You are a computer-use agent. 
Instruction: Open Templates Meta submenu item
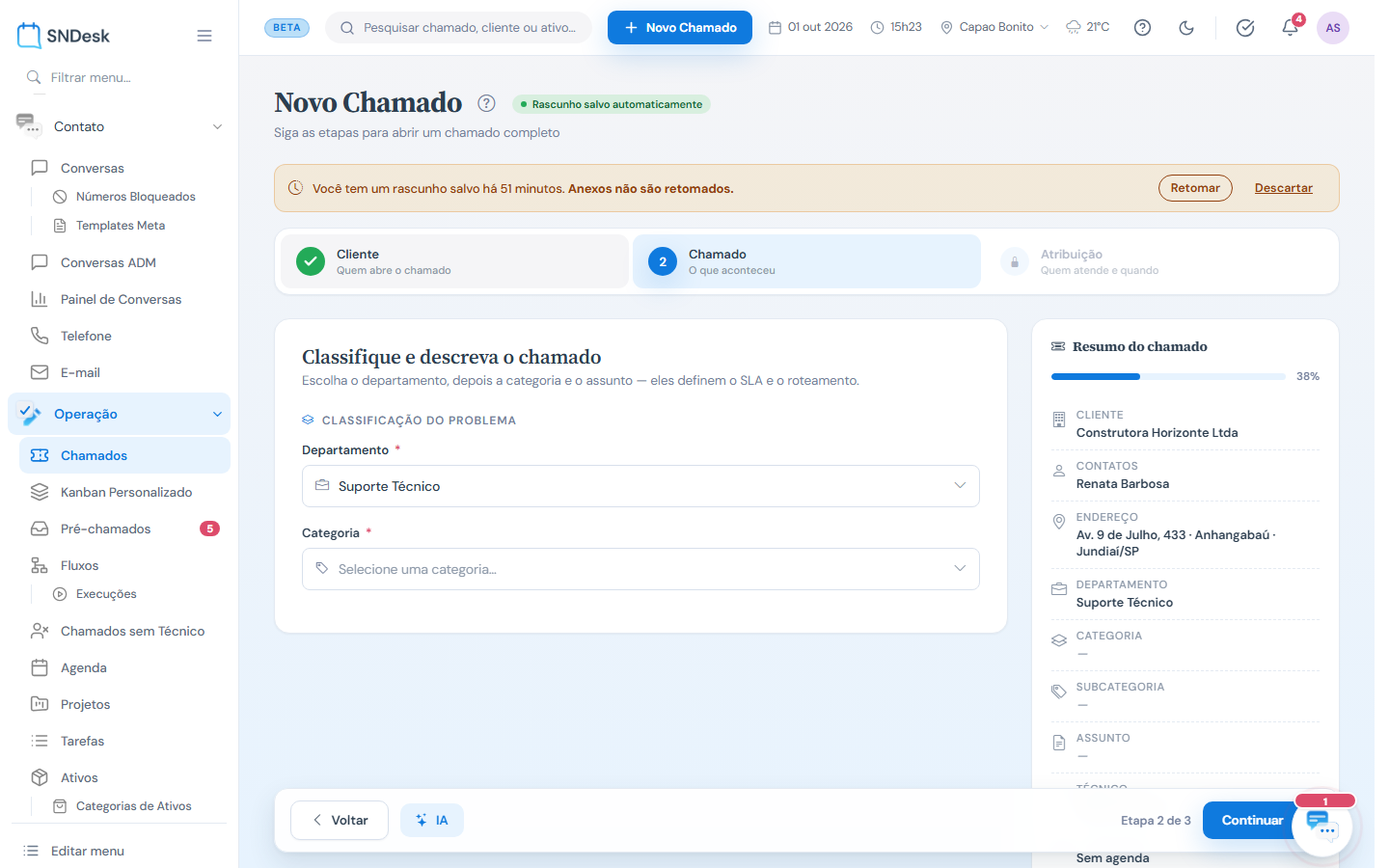(121, 226)
